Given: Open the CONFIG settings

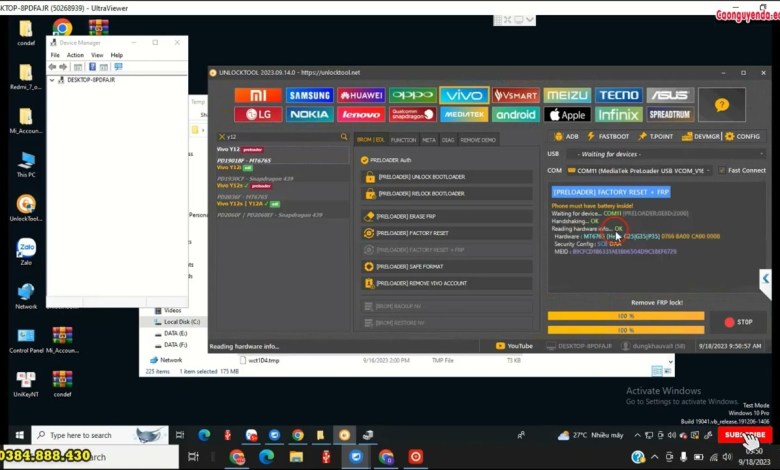Looking at the screenshot, I should coord(742,136).
